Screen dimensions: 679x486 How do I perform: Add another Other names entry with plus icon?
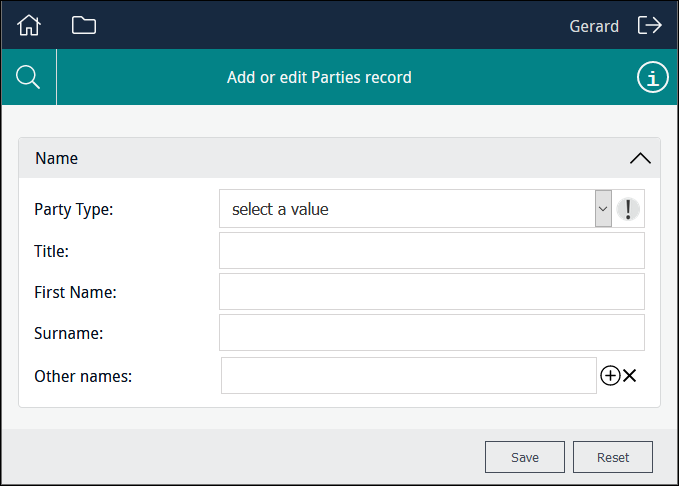[x=610, y=376]
